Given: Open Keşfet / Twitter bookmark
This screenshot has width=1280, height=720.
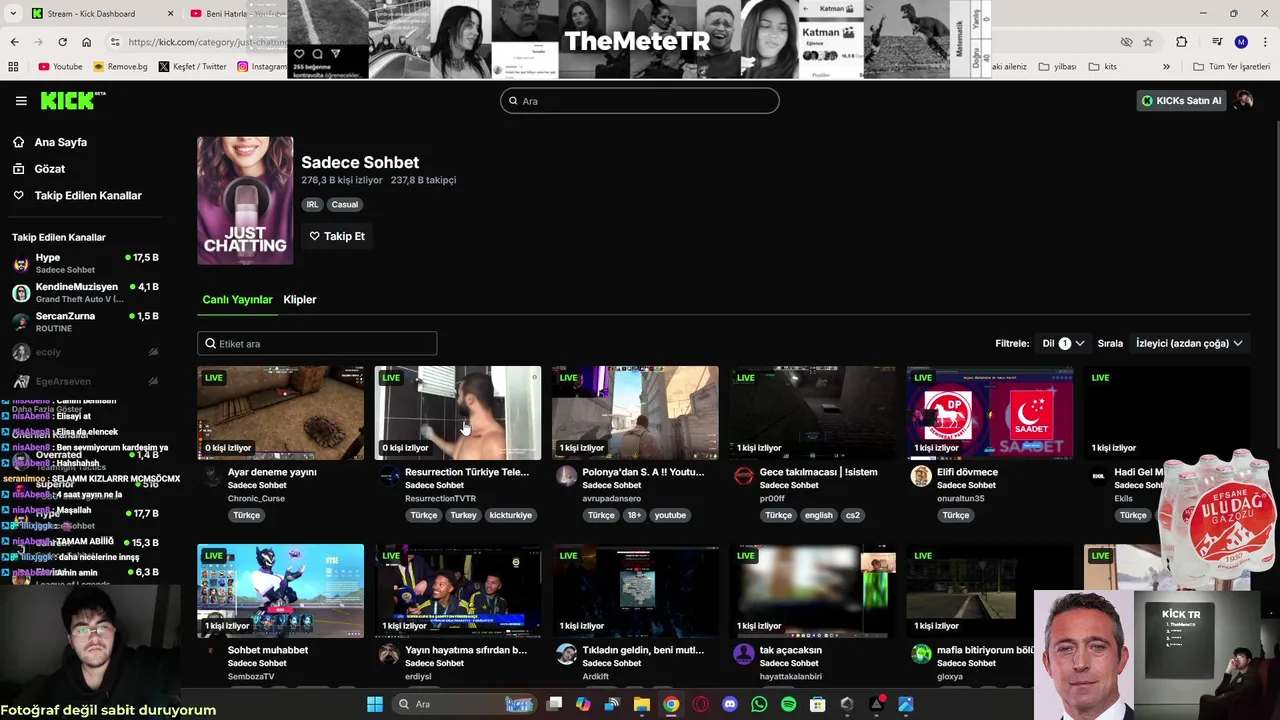Looking at the screenshot, I should [x=192, y=67].
